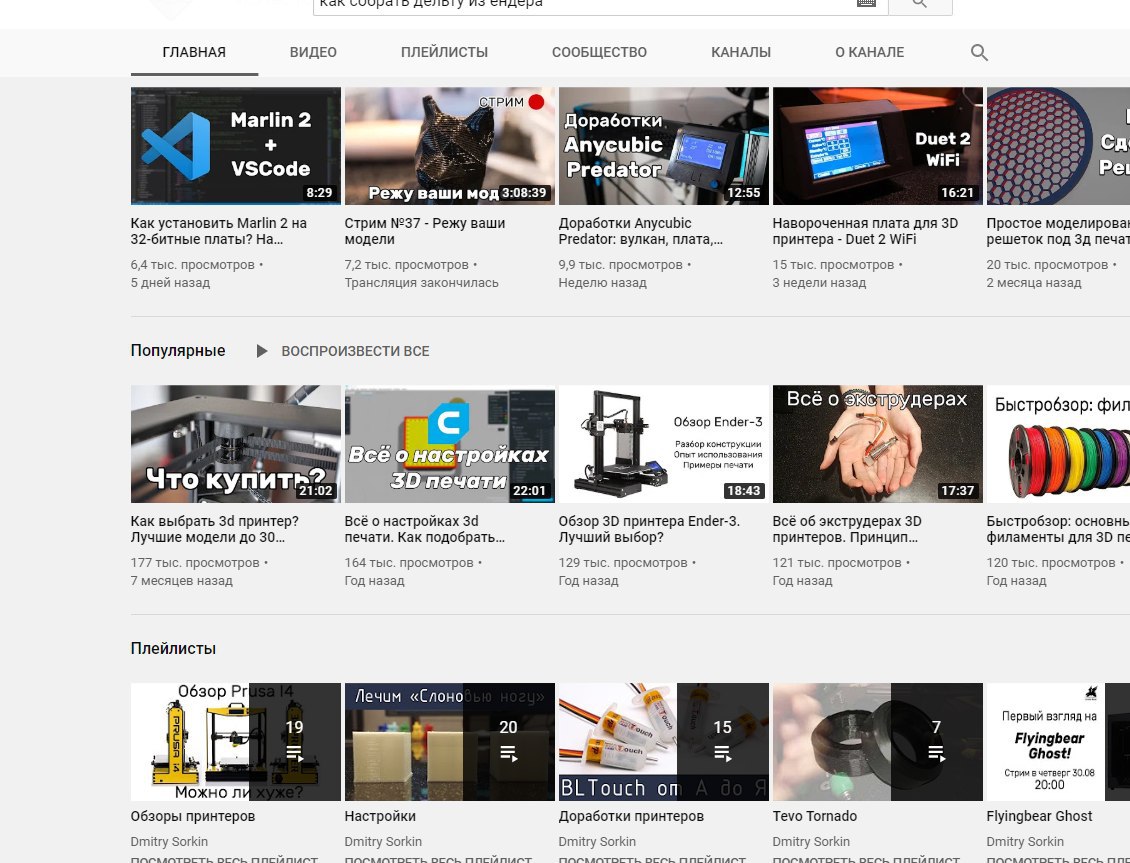Open Flyingbear Ghost playlist thumbnail
The image size is (1130, 863).
(1058, 742)
